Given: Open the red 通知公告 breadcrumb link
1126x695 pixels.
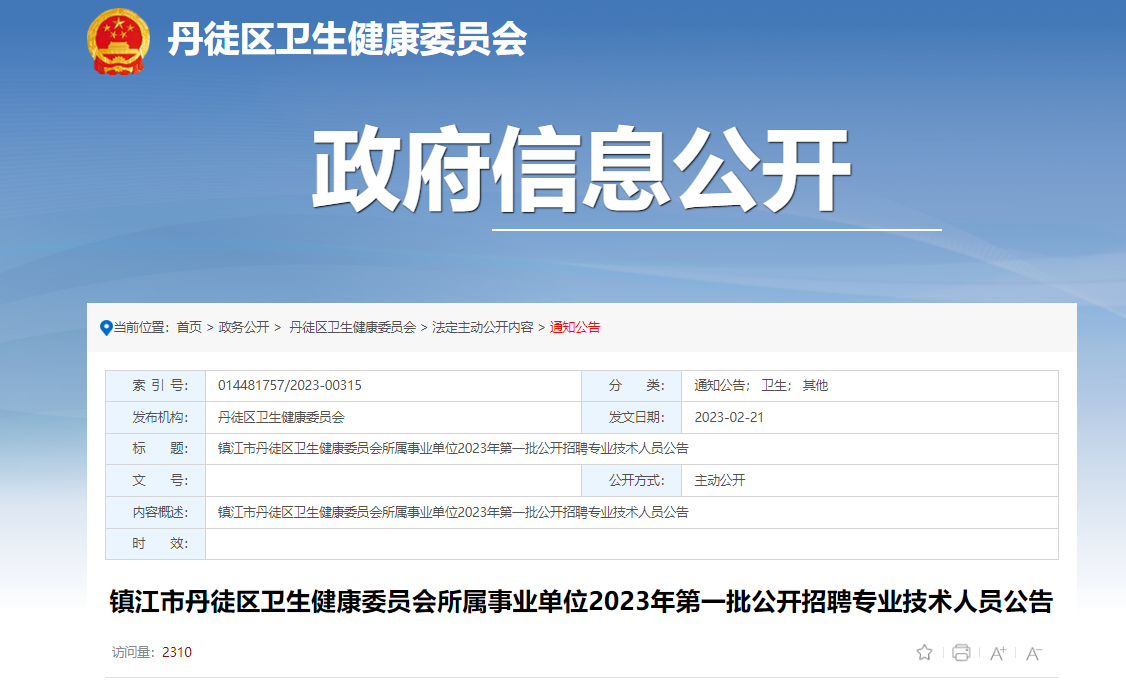Looking at the screenshot, I should click(575, 327).
